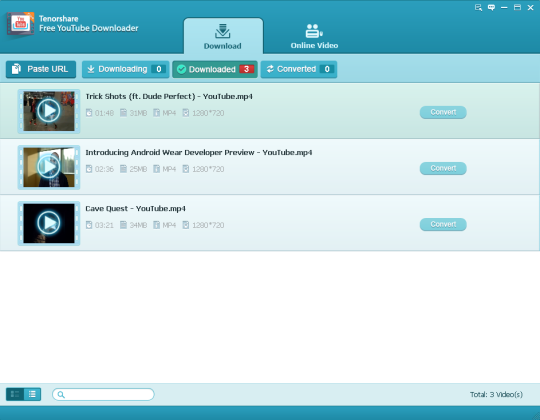This screenshot has height=420, width=540.
Task: Click the Tenorshare YouTube Downloader logo
Action: tap(21, 23)
